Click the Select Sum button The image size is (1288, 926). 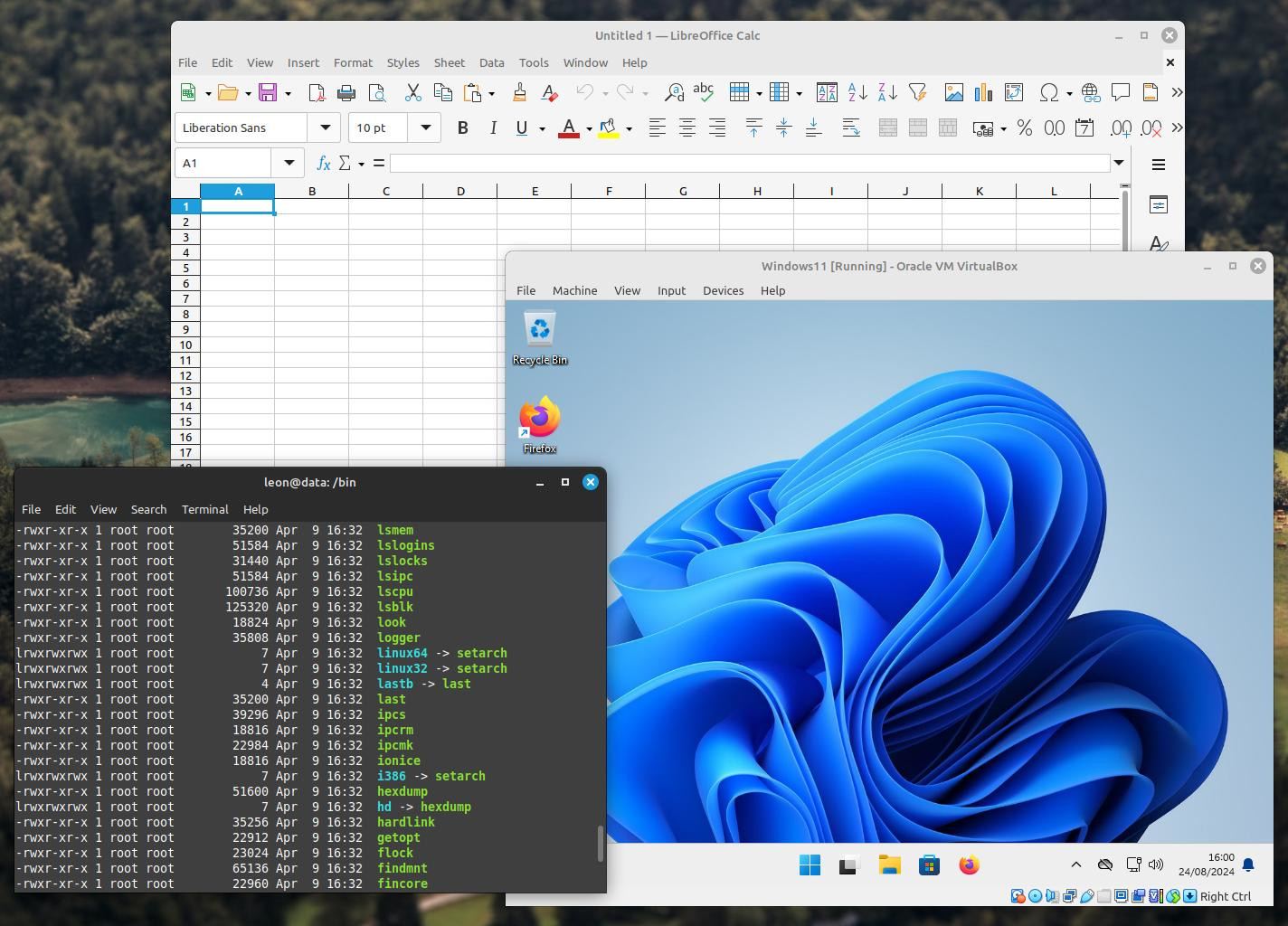[346, 163]
